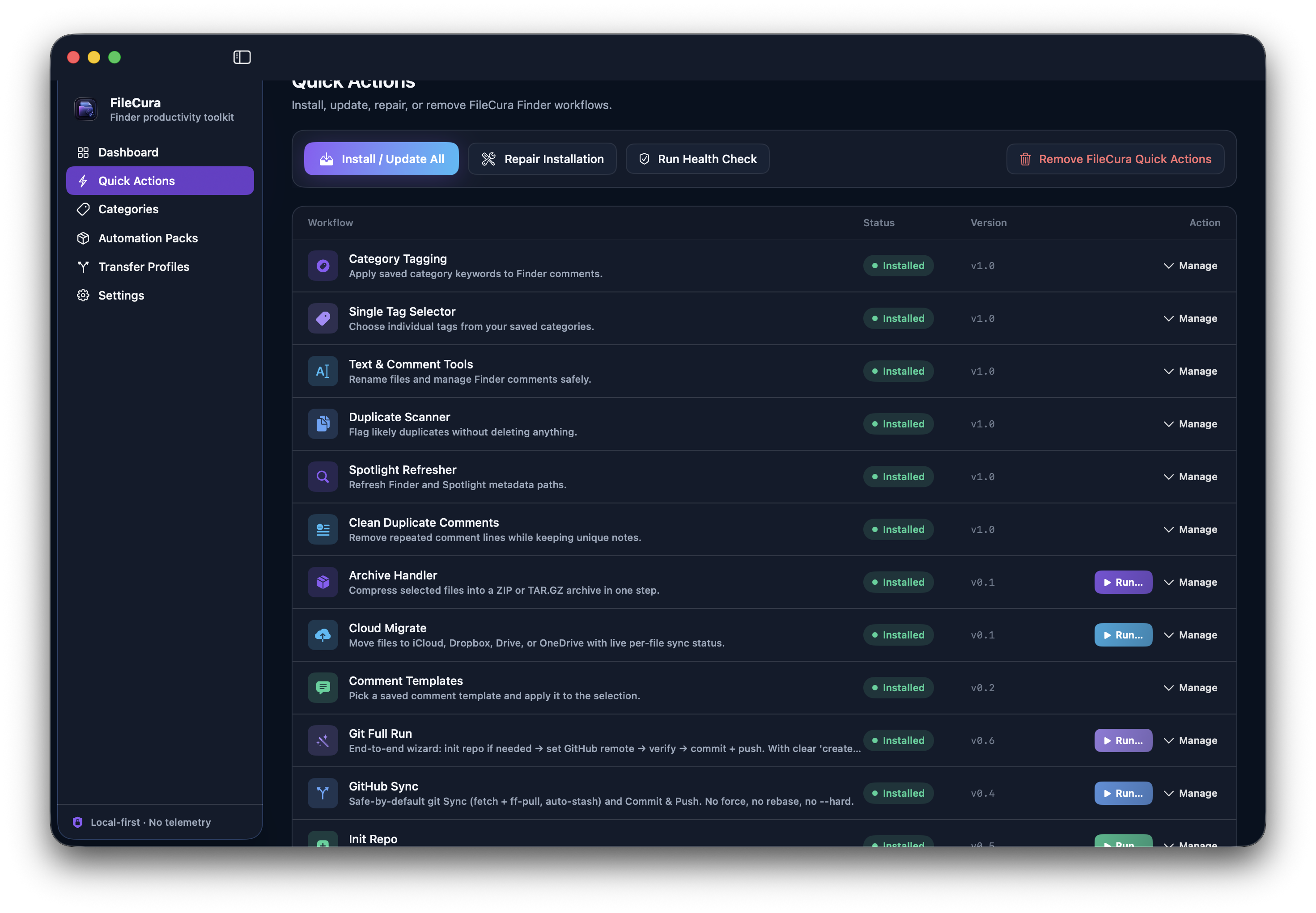
Task: Expand Manage for Clean Duplicate Comments
Action: point(1190,530)
